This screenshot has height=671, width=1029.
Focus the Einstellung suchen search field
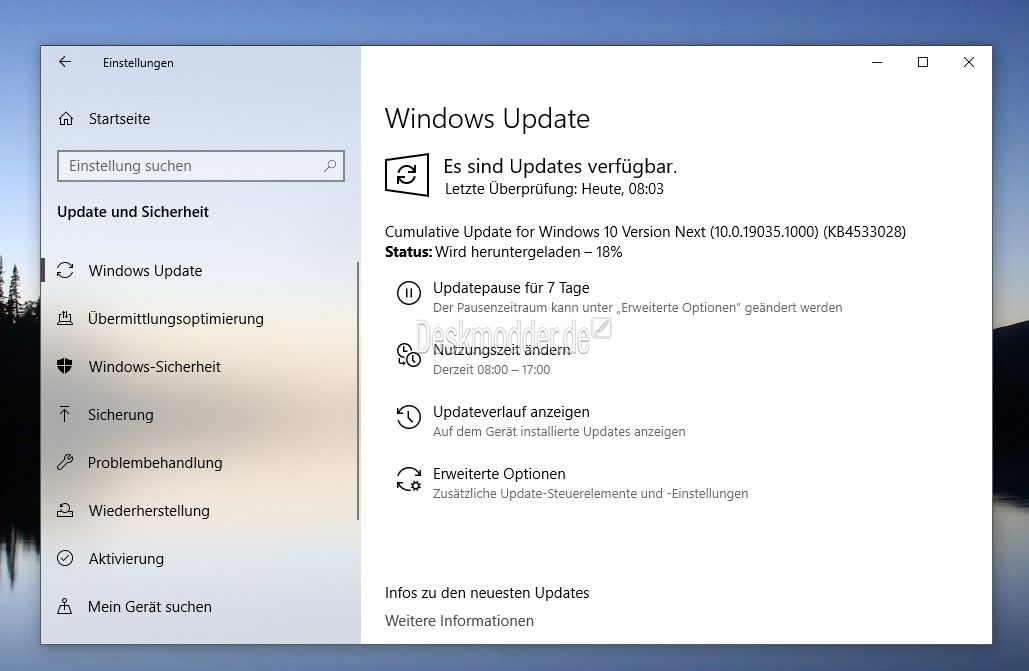pos(201,166)
